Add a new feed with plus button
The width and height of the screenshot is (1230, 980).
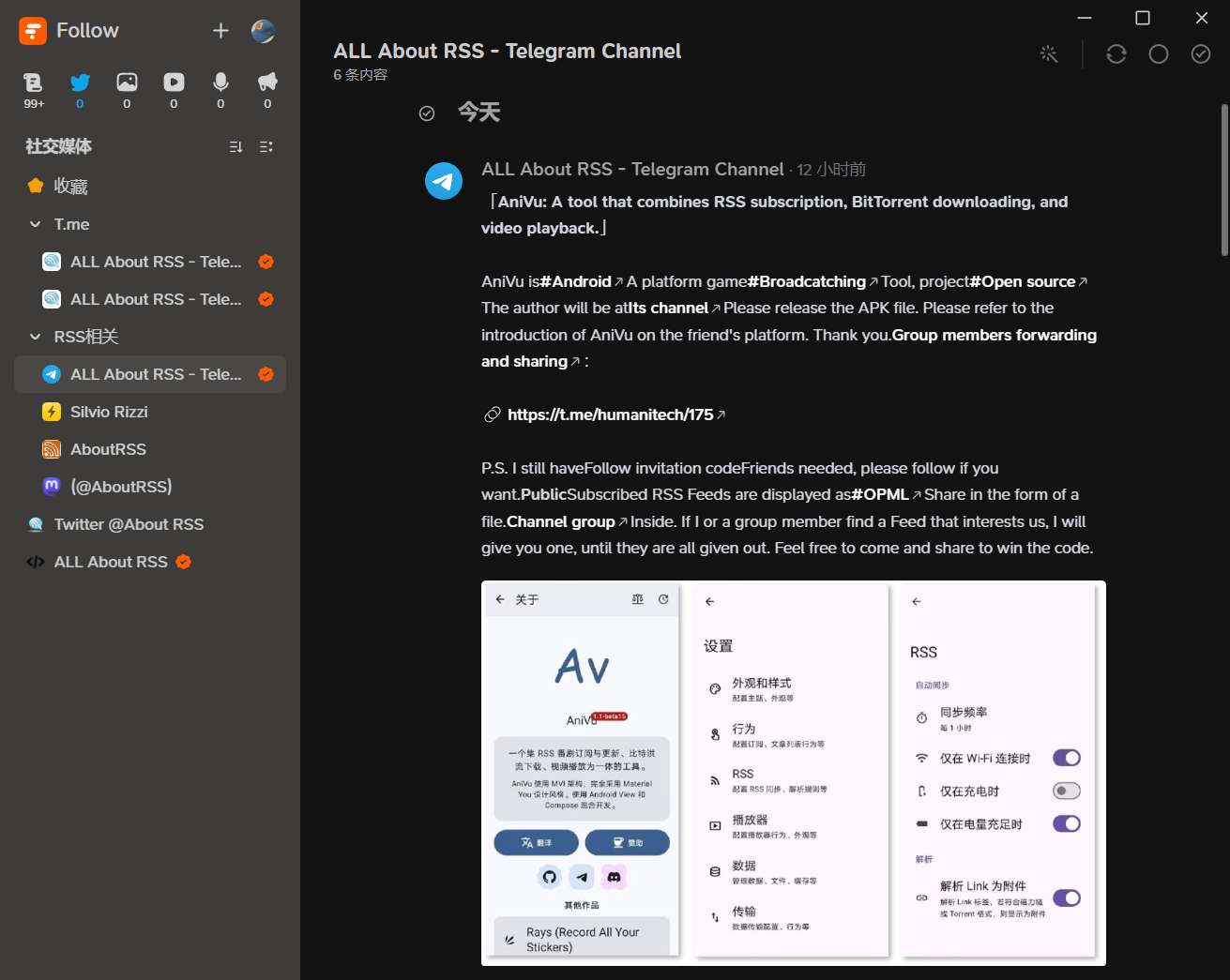[x=220, y=31]
